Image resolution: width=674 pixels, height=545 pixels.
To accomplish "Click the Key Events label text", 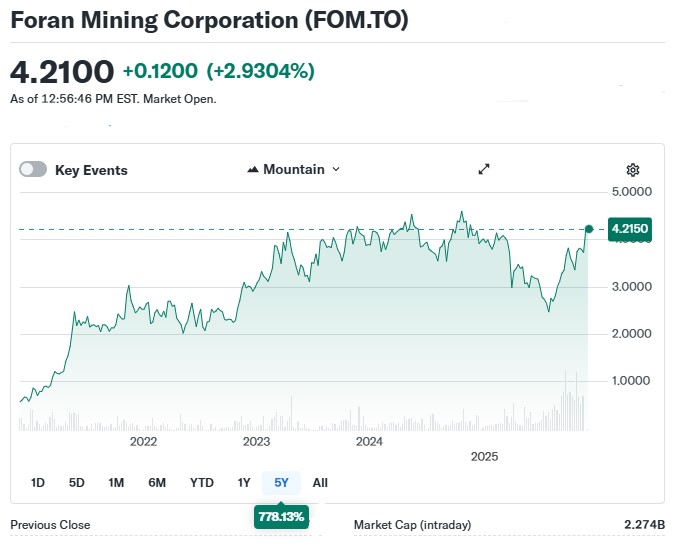I will point(91,170).
